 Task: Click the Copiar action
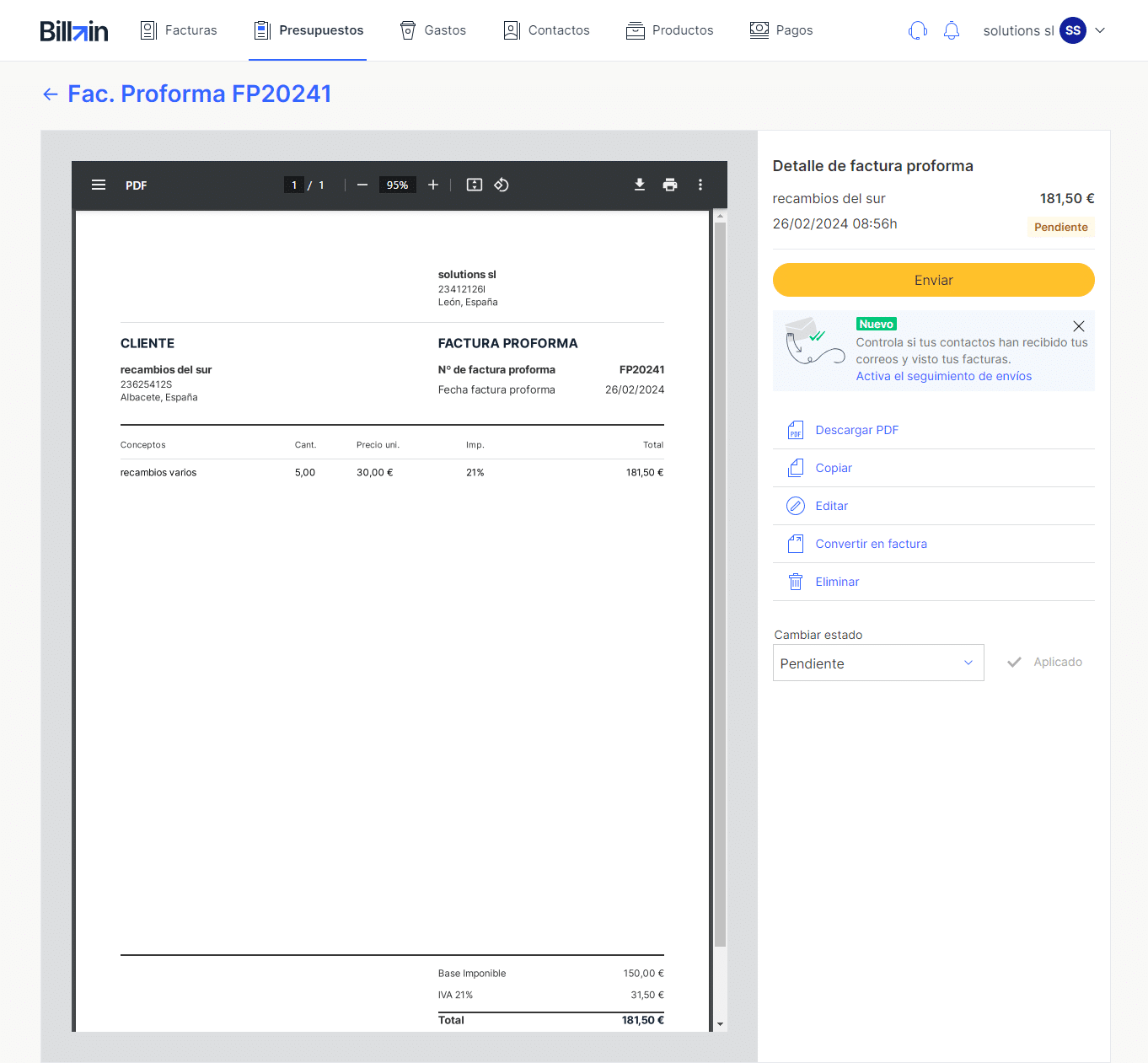(x=834, y=468)
